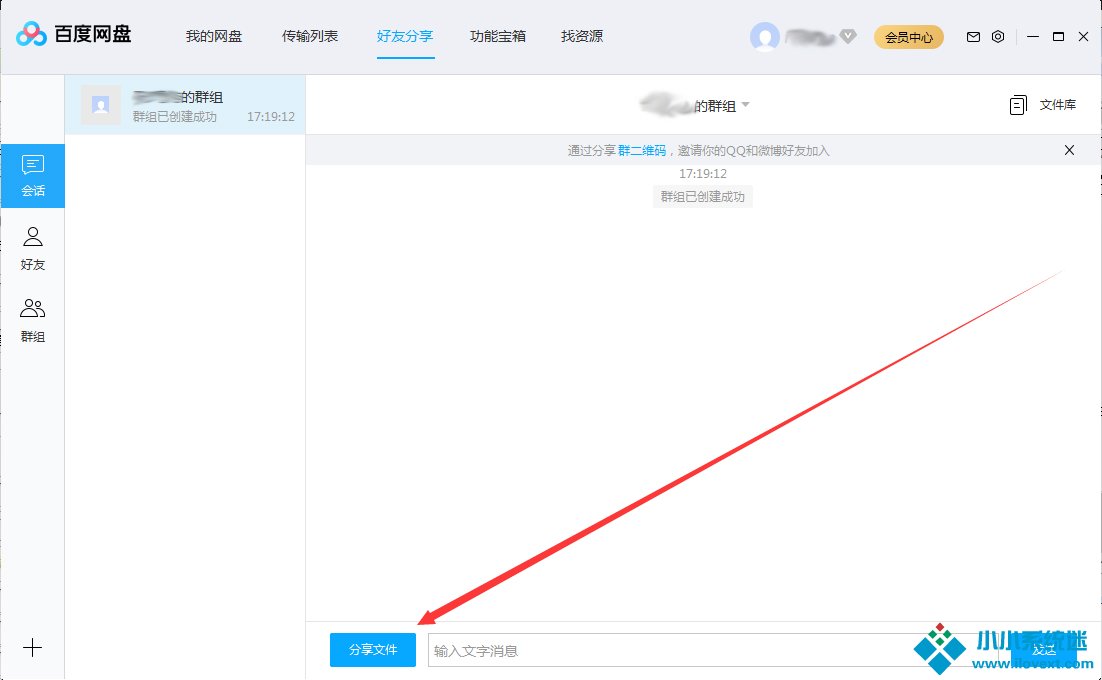Open the mail messages envelope icon
Image resolution: width=1102 pixels, height=680 pixels.
973,37
